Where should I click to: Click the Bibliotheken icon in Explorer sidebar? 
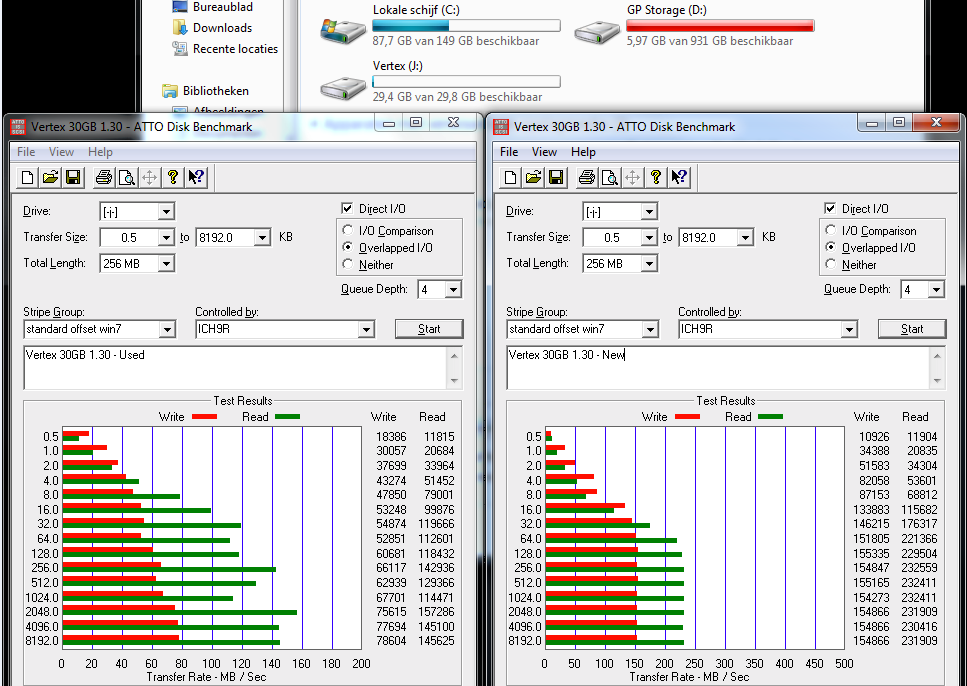point(170,91)
